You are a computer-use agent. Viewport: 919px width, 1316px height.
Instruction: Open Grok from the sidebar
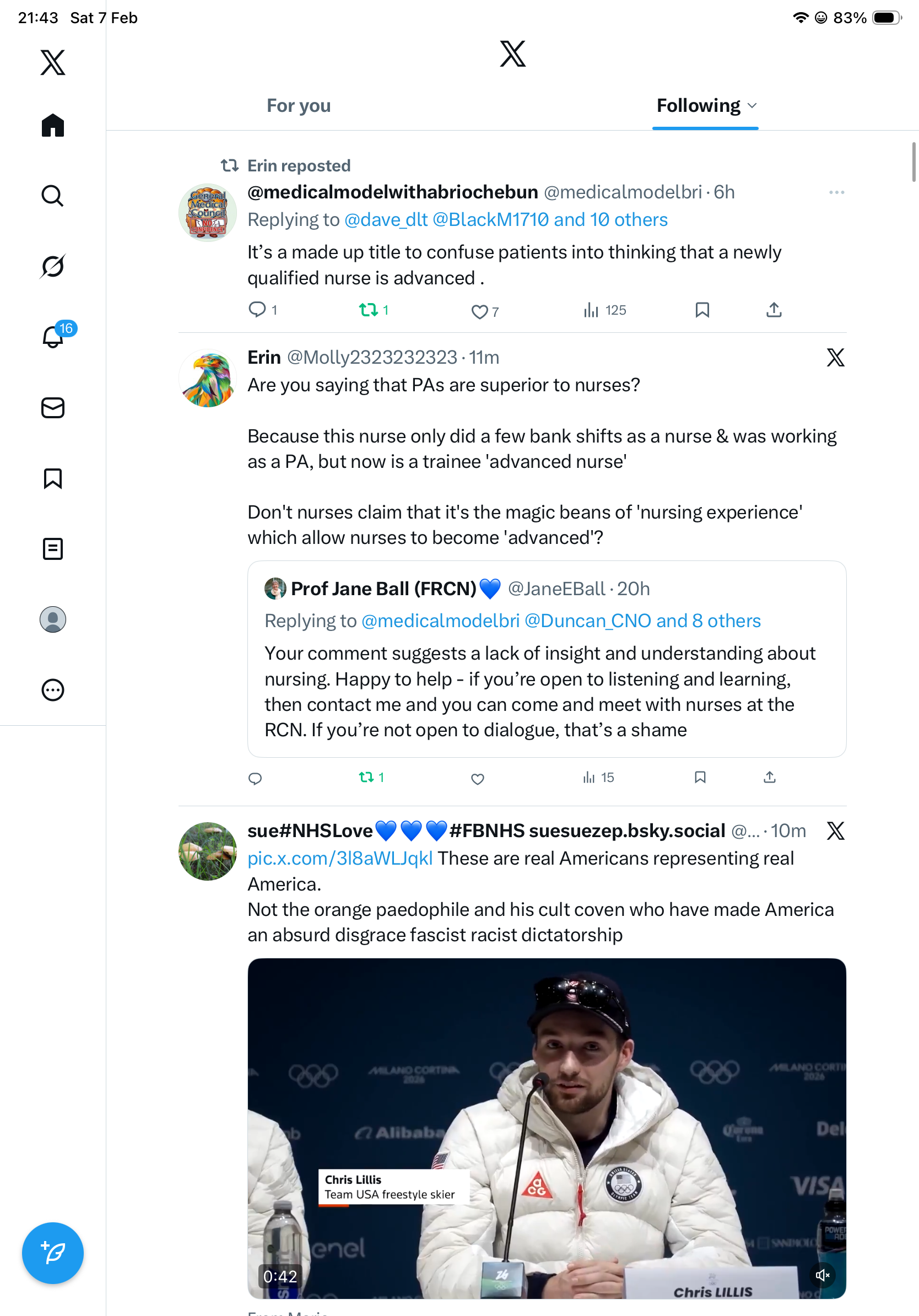(x=52, y=267)
